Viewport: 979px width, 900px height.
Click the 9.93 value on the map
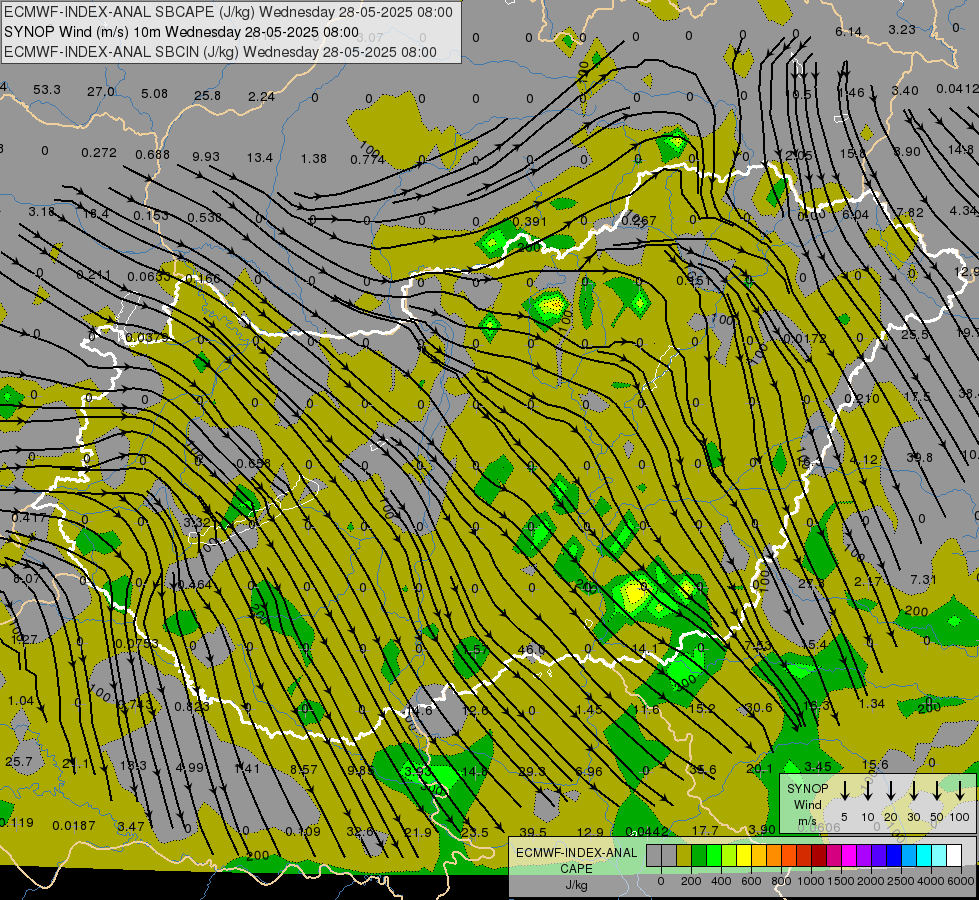click(x=206, y=156)
